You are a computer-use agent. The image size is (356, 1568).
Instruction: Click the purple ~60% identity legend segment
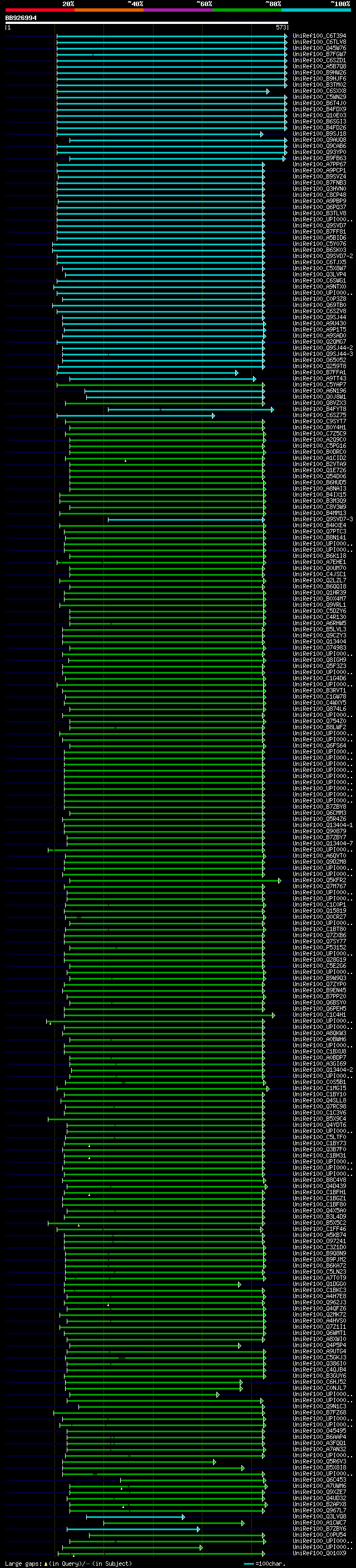pyautogui.click(x=177, y=10)
